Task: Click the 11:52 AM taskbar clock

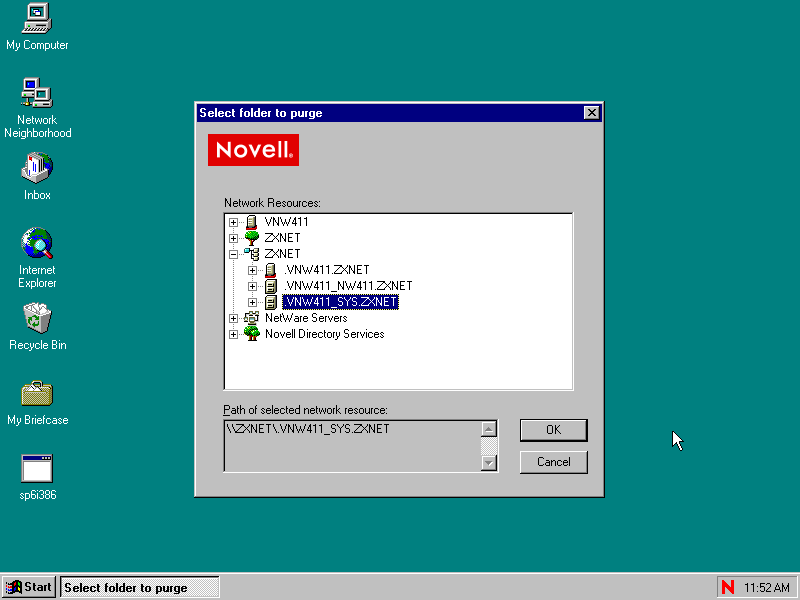Action: click(766, 587)
